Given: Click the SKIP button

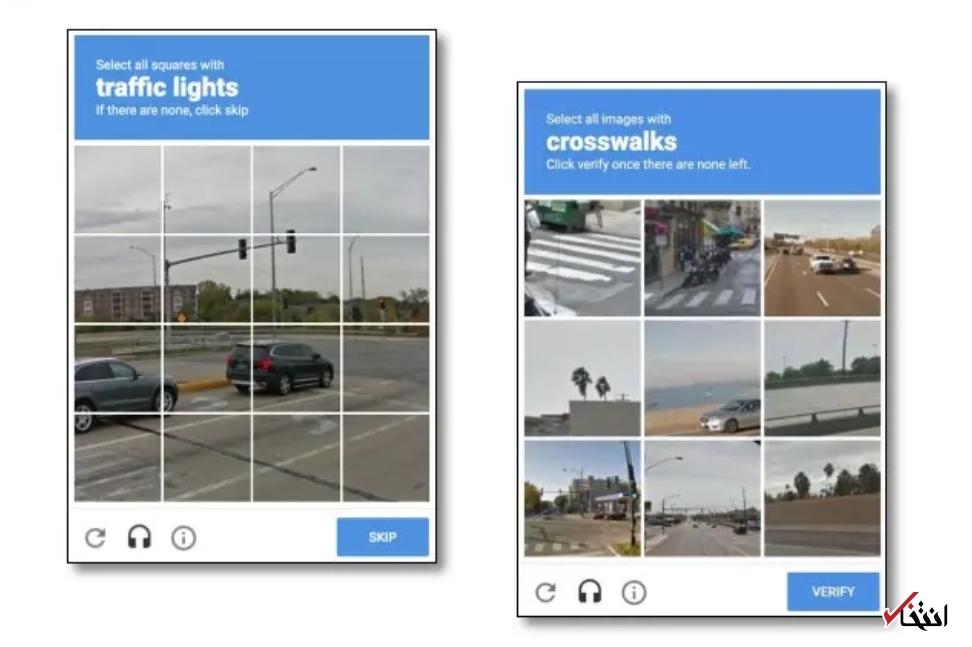Looking at the screenshot, I should coord(382,537).
